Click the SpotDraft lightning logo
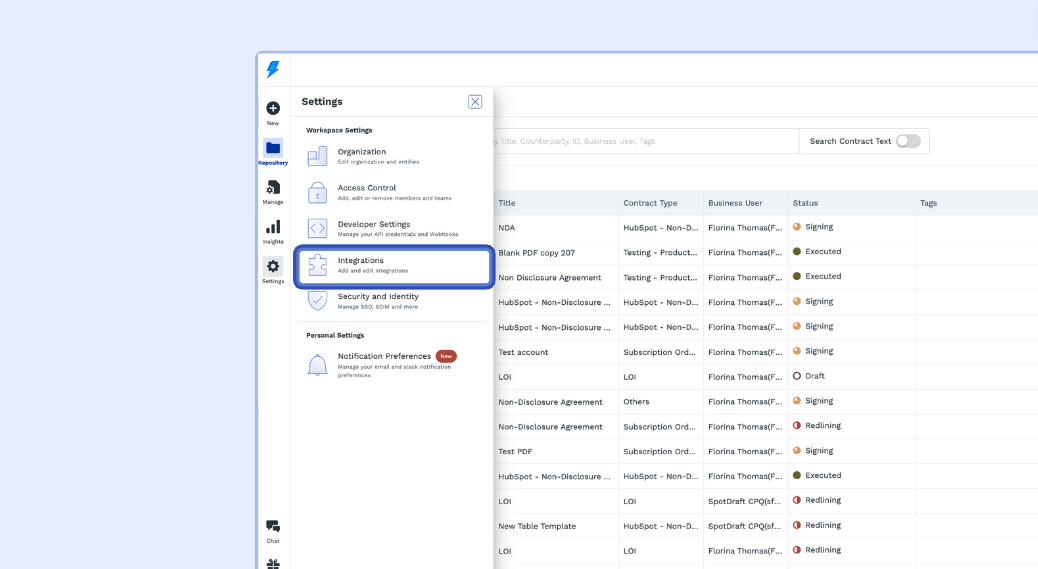Viewport: 1038px width, 569px height. pyautogui.click(x=273, y=69)
